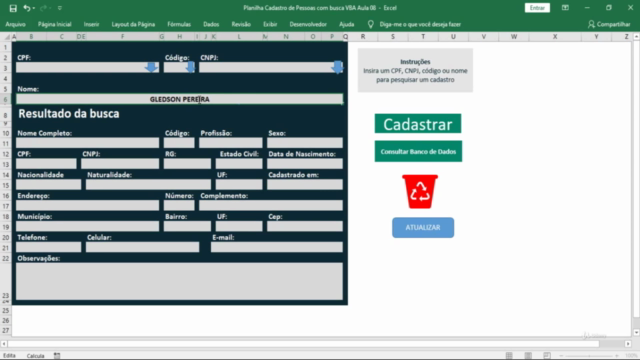This screenshot has width=640, height=360.
Task: Select the Celular field
Action: click(142, 247)
